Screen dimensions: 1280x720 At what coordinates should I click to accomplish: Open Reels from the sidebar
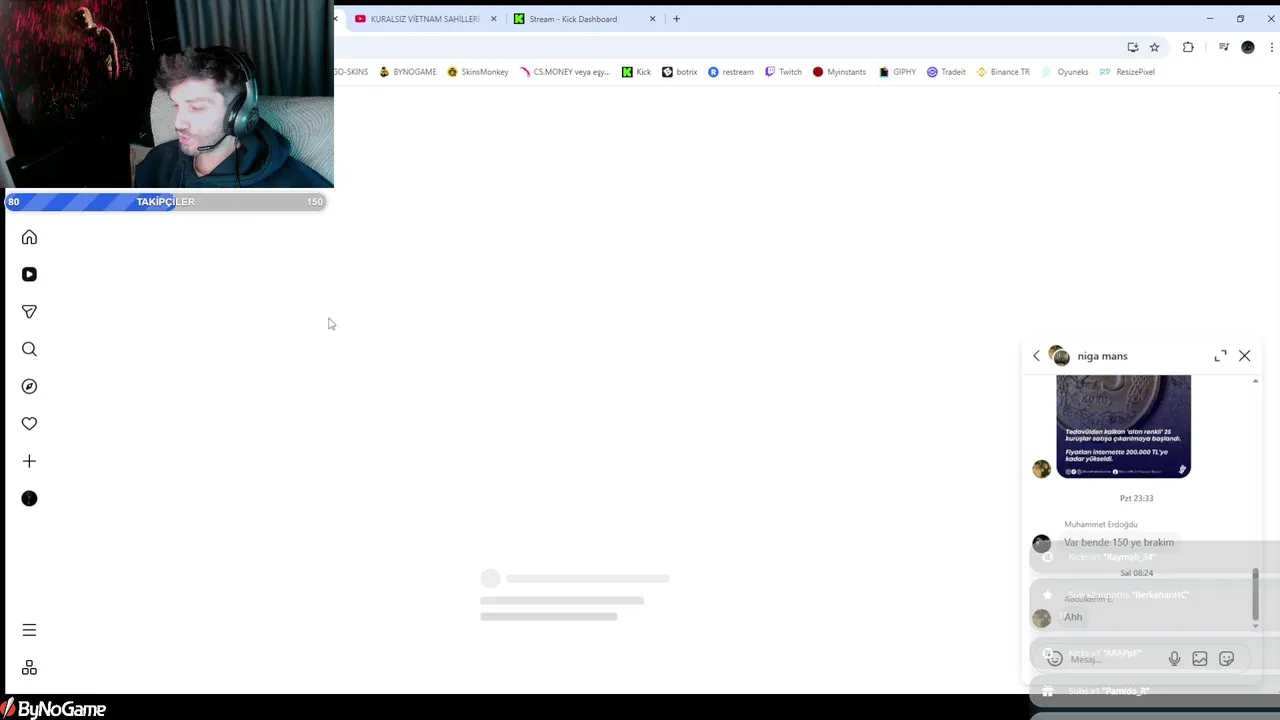29,274
